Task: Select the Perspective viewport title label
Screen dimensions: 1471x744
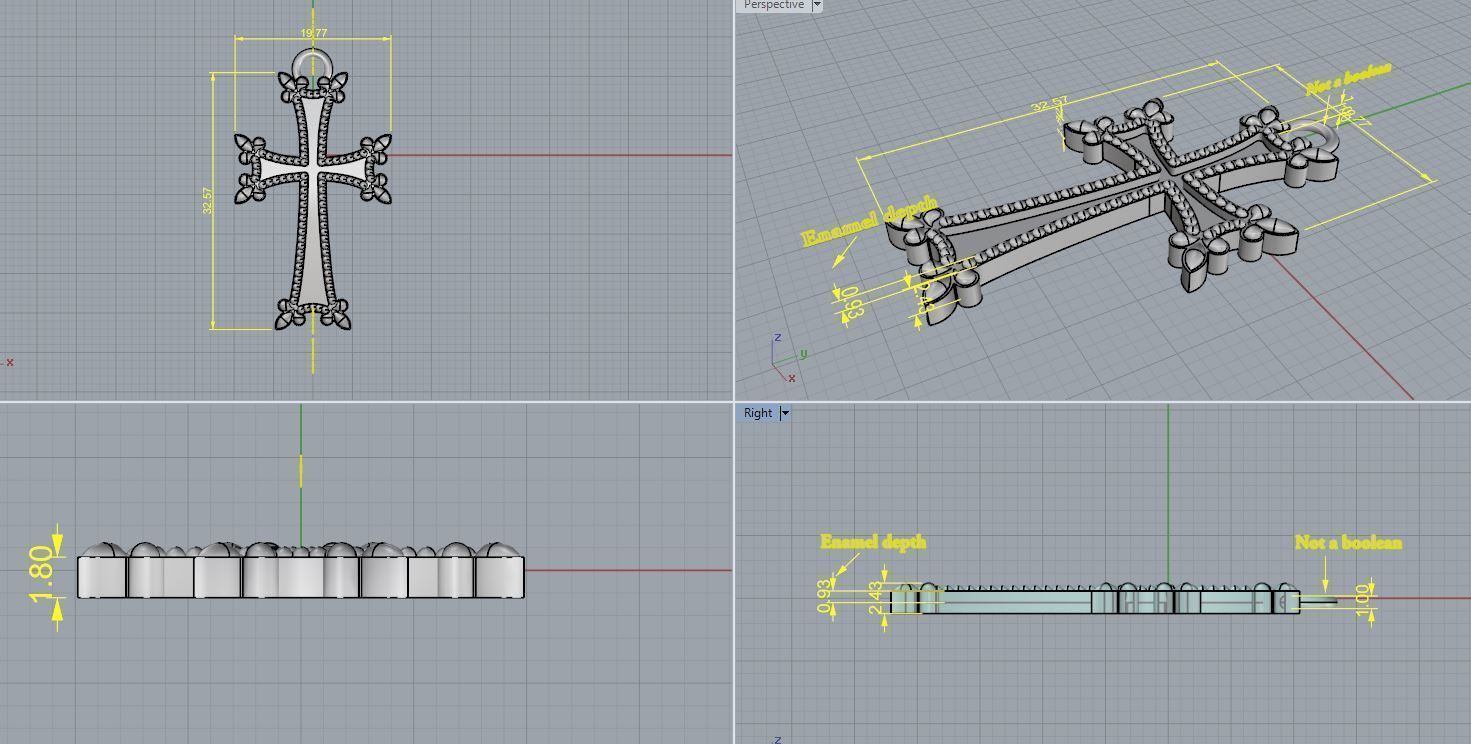Action: (x=773, y=5)
